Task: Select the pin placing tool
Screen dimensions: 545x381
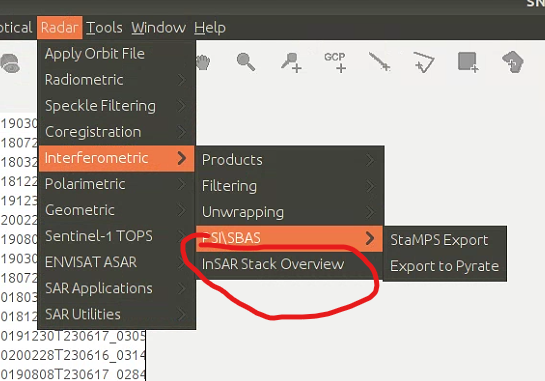Action: (291, 63)
